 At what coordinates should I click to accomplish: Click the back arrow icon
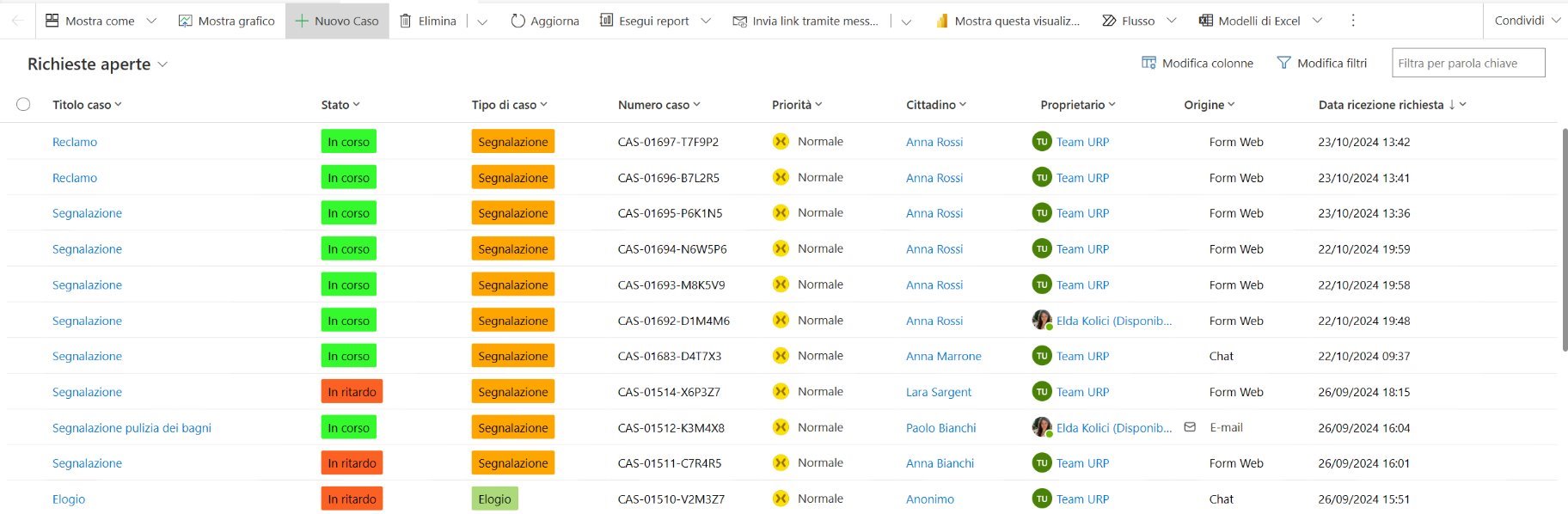click(17, 21)
